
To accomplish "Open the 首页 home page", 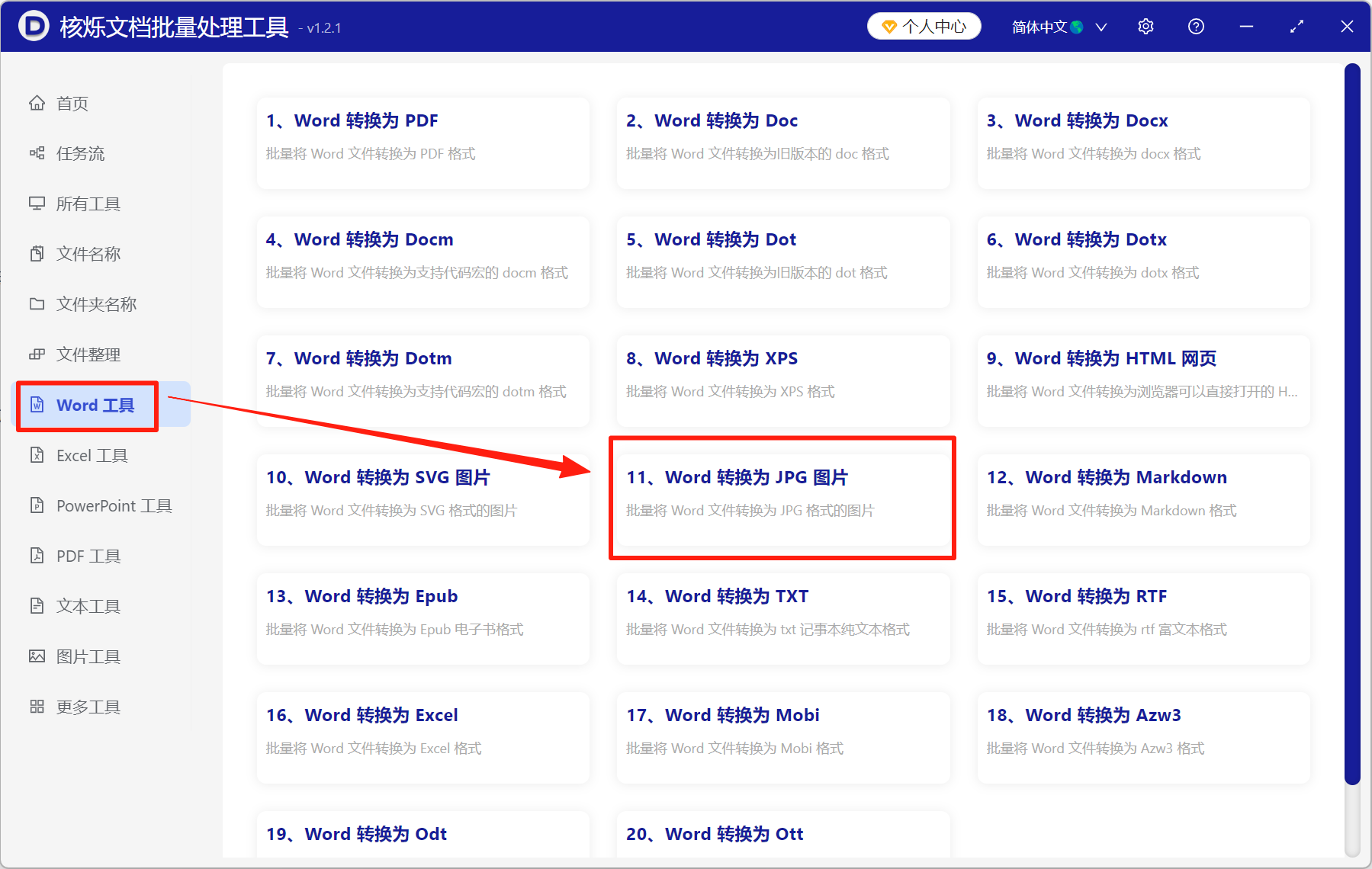I will pyautogui.click(x=71, y=103).
